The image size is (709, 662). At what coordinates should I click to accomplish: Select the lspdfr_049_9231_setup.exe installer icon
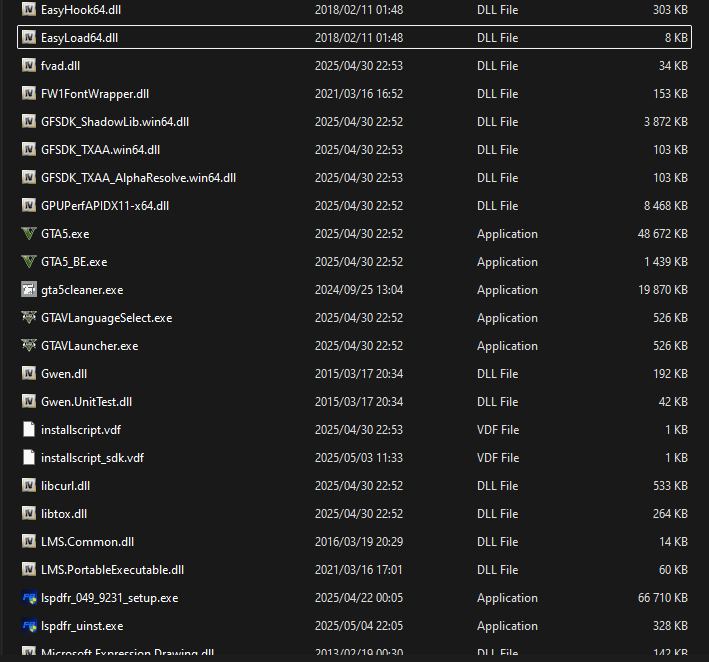(x=28, y=598)
